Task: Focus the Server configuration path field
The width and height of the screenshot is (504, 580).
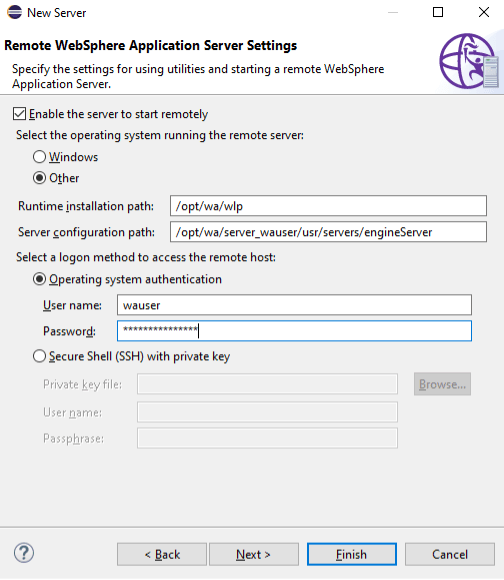Action: click(328, 232)
